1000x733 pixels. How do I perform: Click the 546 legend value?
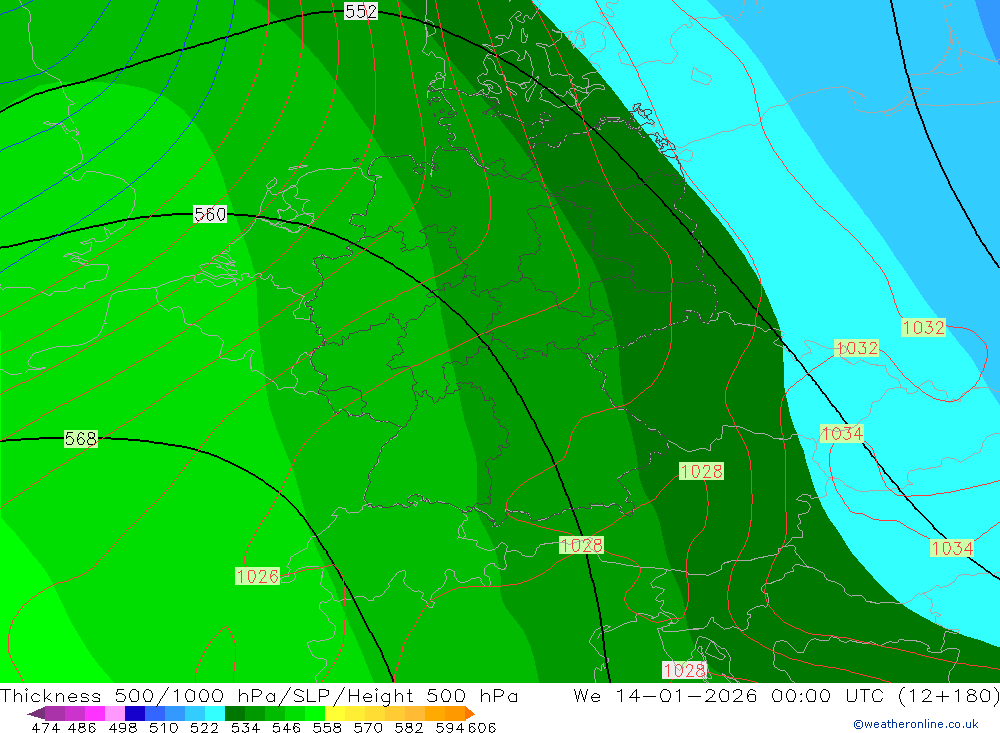pyautogui.click(x=286, y=727)
